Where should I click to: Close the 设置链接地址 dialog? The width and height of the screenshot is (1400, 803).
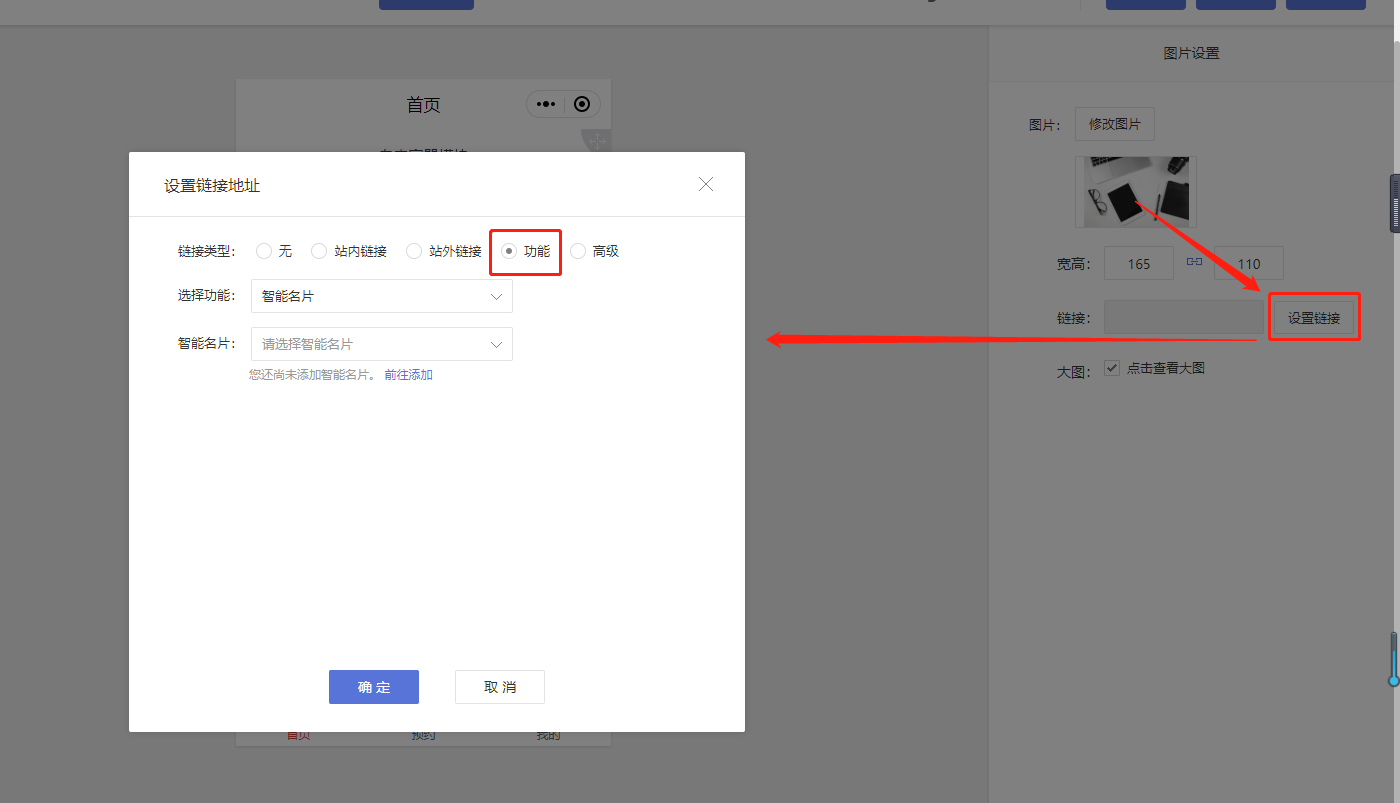click(706, 184)
